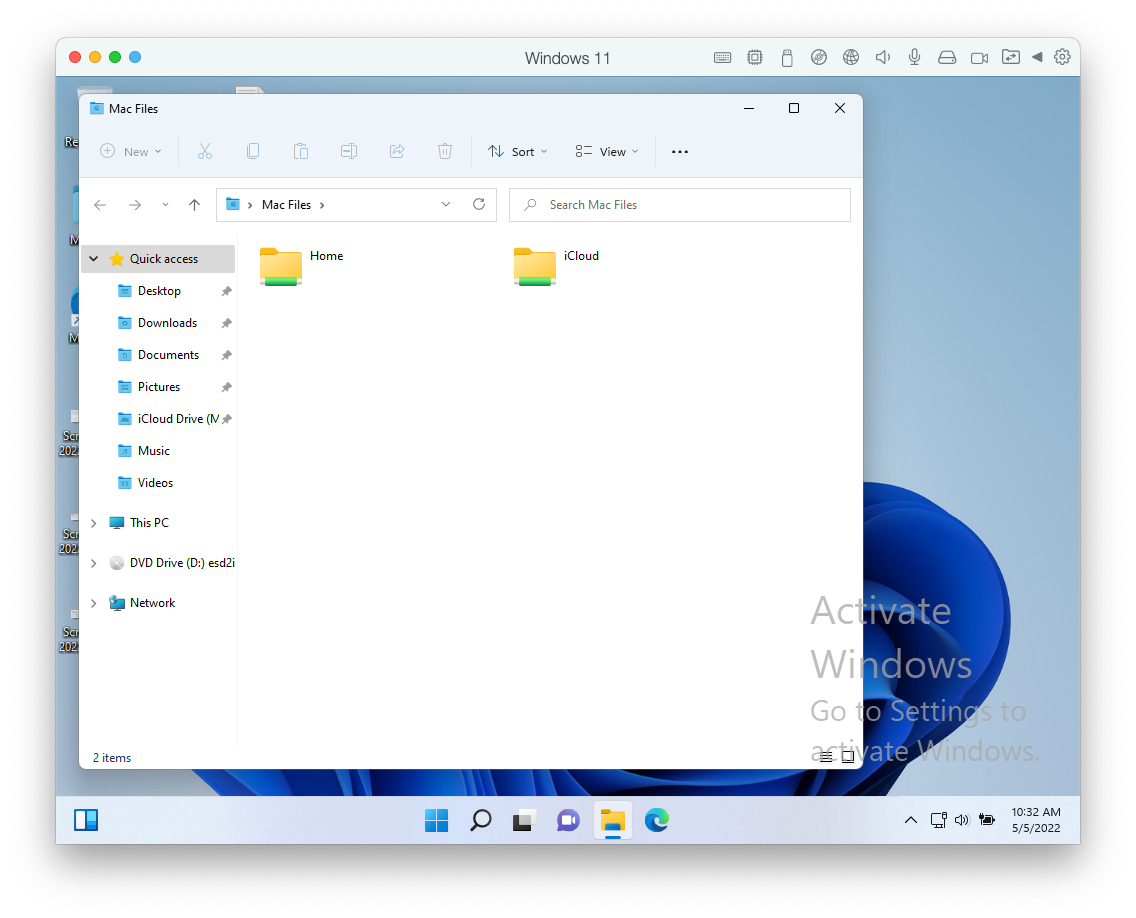Collapse Quick access tree
This screenshot has width=1136, height=918.
[93, 259]
